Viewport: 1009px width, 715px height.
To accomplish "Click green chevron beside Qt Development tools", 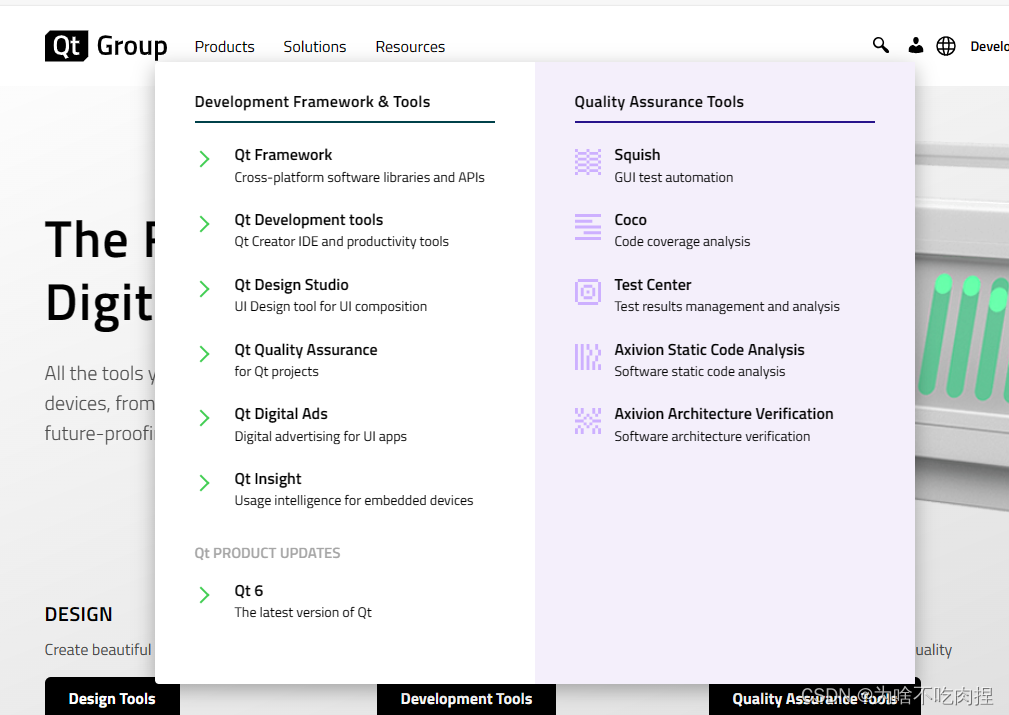I will click(x=204, y=224).
